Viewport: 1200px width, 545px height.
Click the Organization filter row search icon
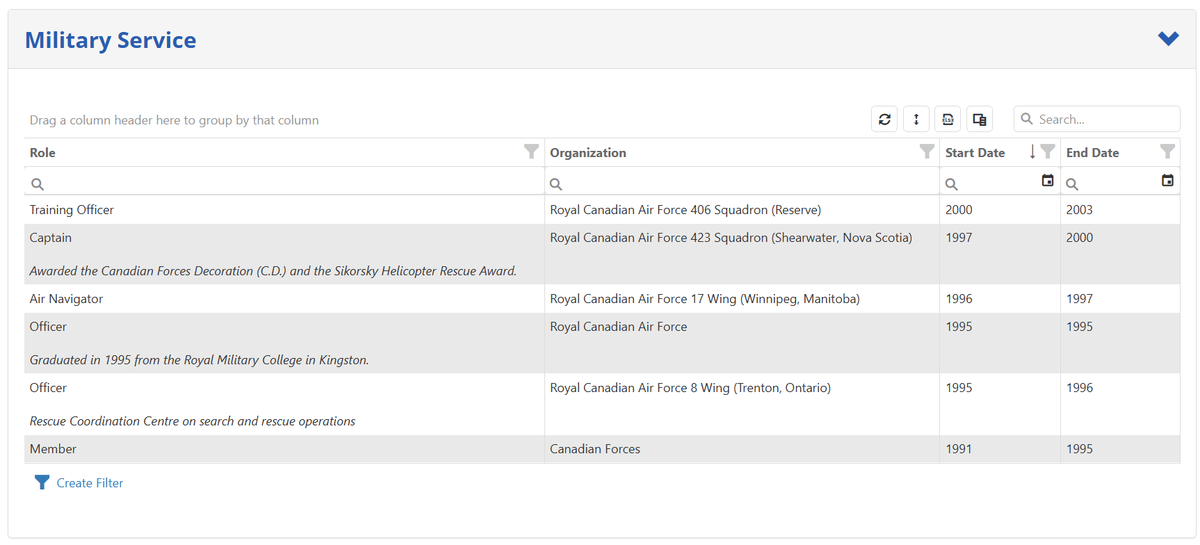point(557,184)
